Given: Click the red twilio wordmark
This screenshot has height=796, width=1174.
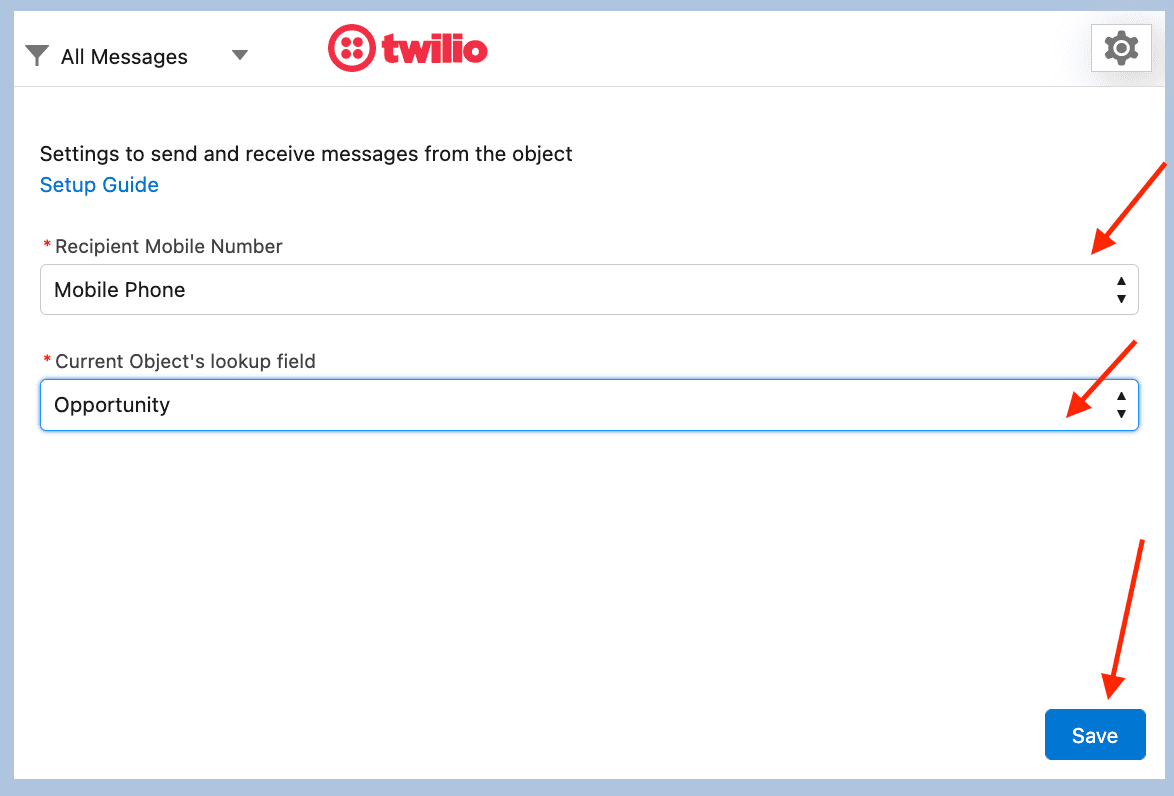Looking at the screenshot, I should pyautogui.click(x=434, y=48).
